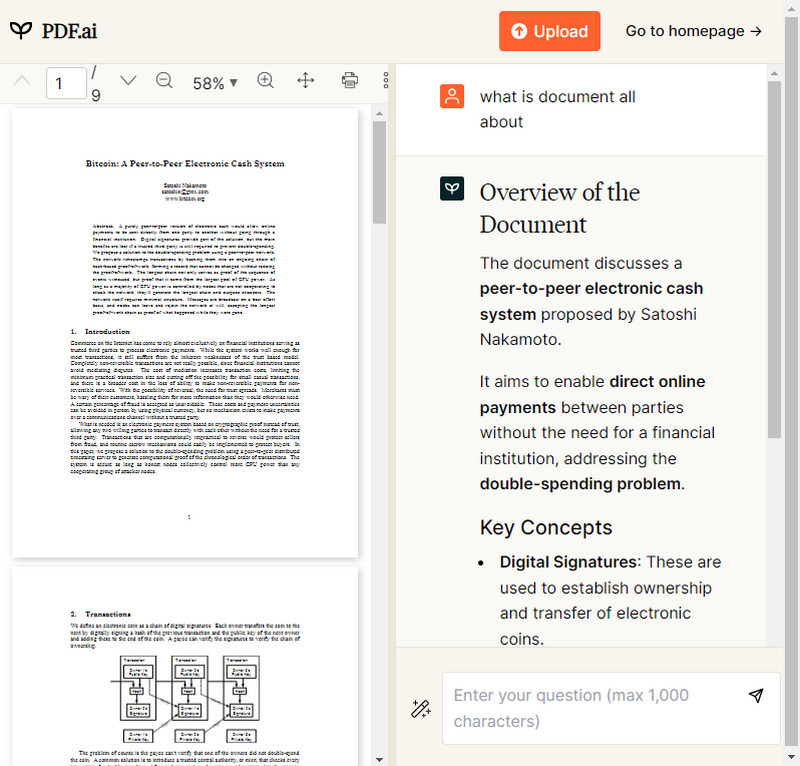This screenshot has width=800, height=766.
Task: Click the PDF.ai logo icon
Action: (21, 31)
